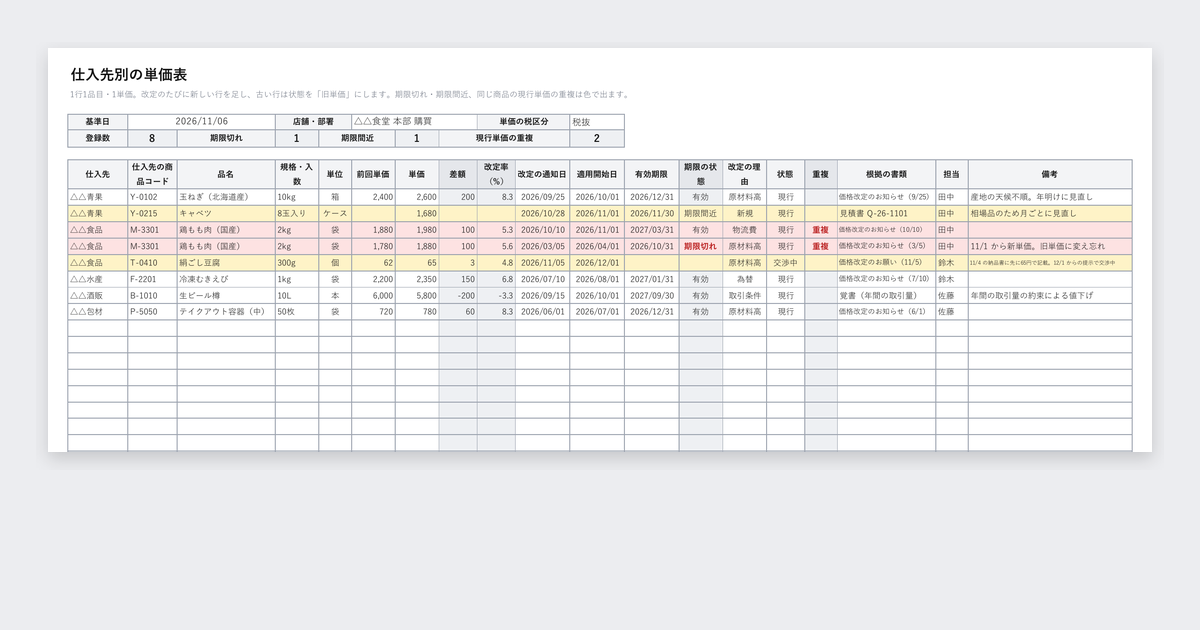Click the 為替 revision reason cell
The image size is (1200, 630).
(x=744, y=279)
